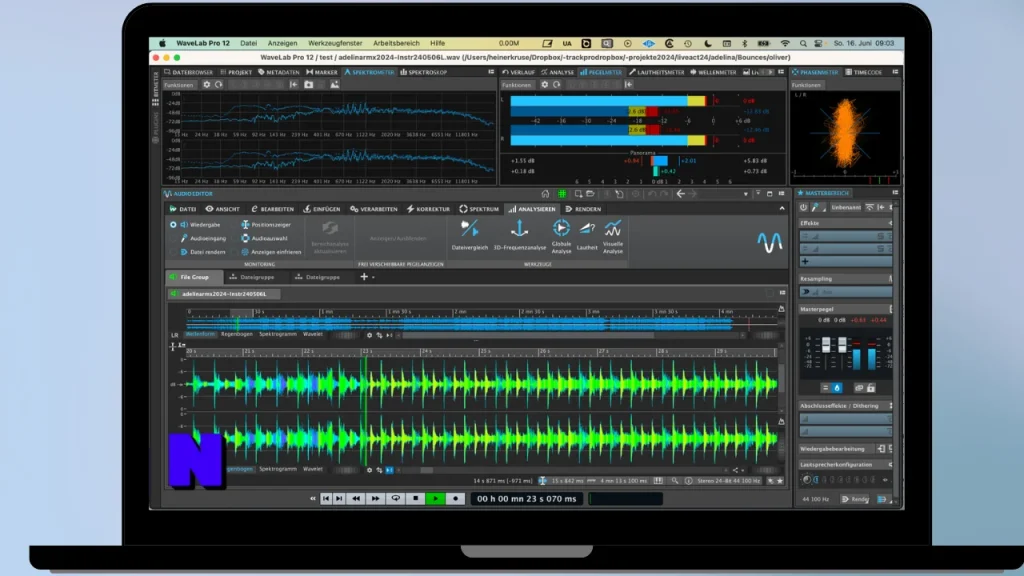The width and height of the screenshot is (1024, 576).
Task: Click the power icon in Masterbereich toolbar
Action: 803,208
